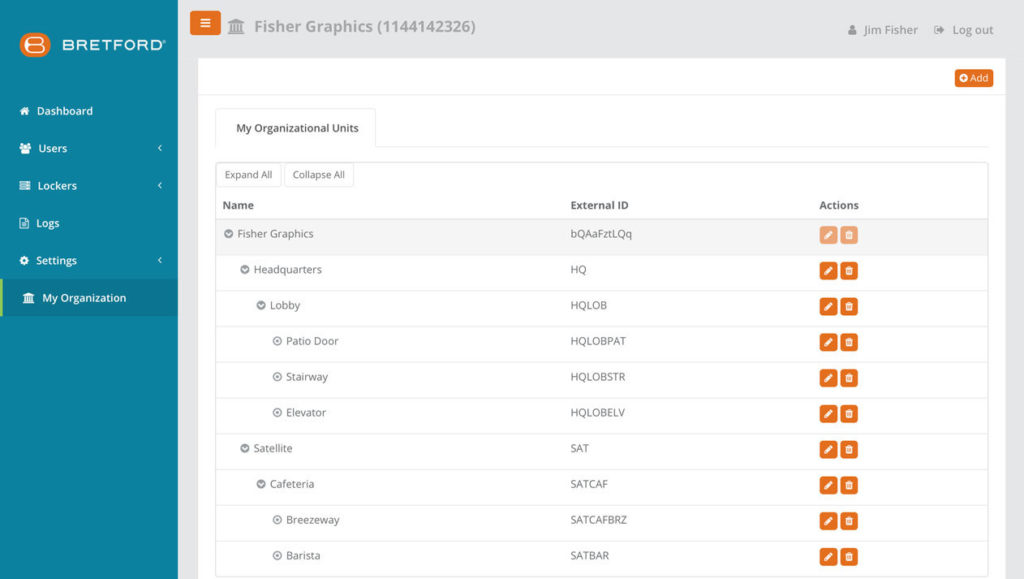Viewport: 1024px width, 579px height.
Task: Delete the Stairway unit with trash icon
Action: (849, 378)
